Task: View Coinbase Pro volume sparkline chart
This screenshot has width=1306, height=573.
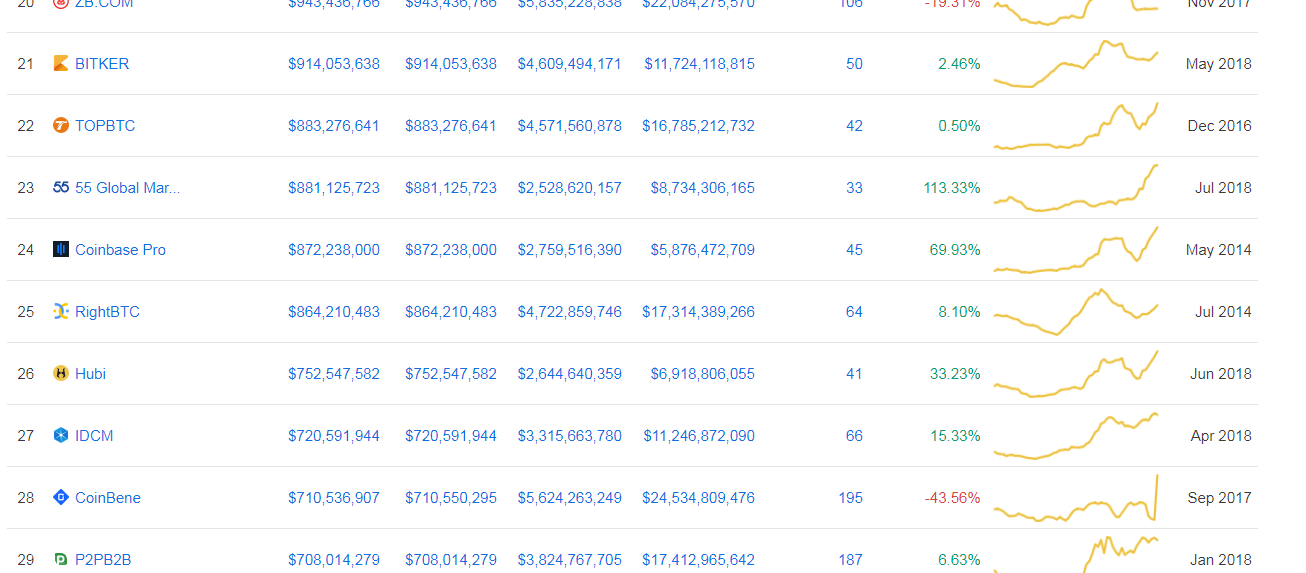Action: point(1076,250)
